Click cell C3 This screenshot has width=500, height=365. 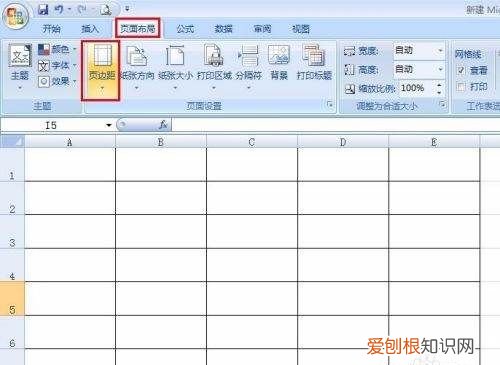tap(252, 232)
